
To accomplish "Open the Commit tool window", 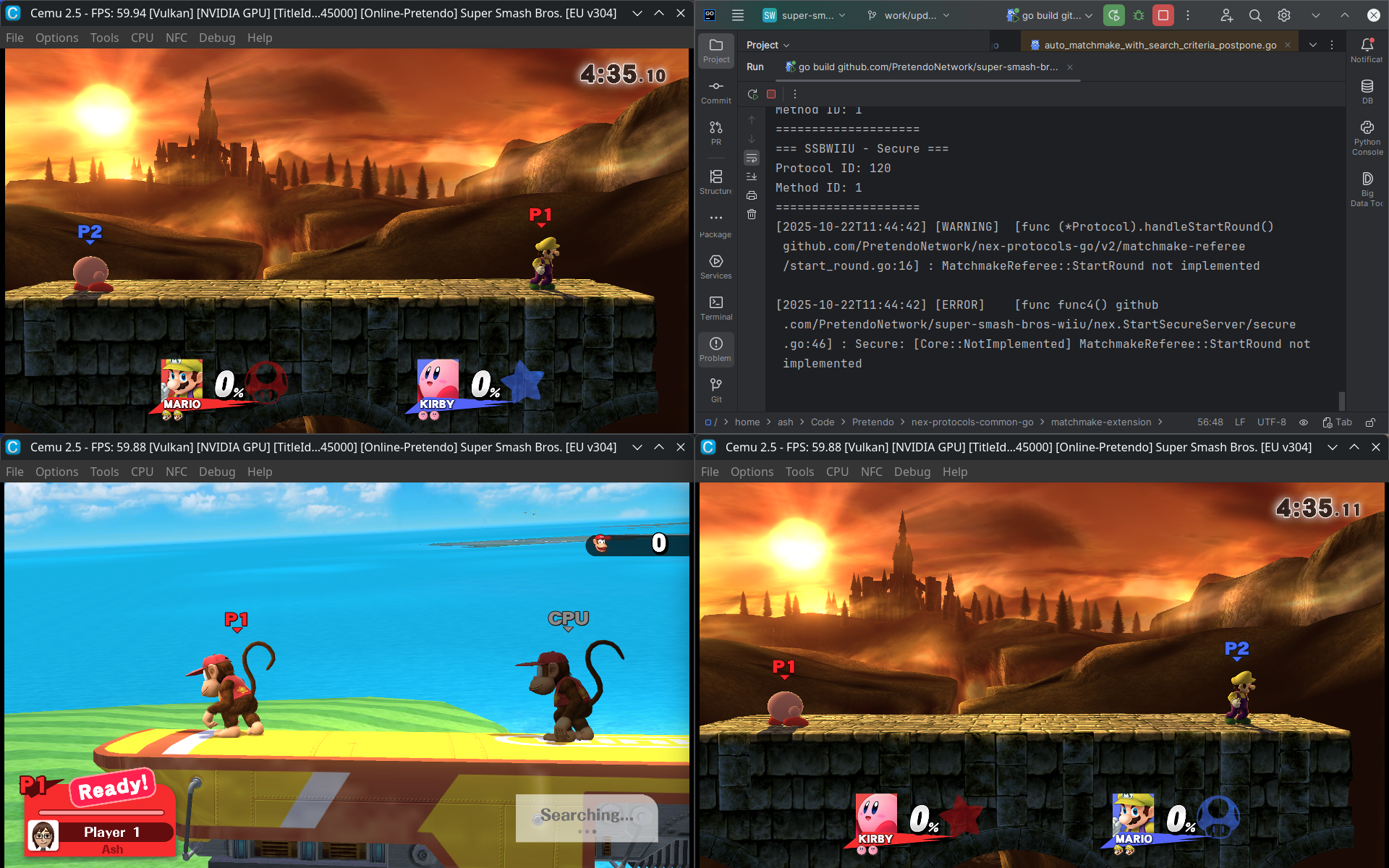I will (x=716, y=92).
